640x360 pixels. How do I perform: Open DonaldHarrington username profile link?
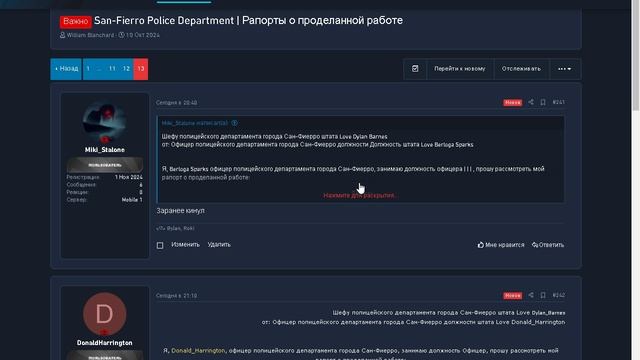click(104, 343)
